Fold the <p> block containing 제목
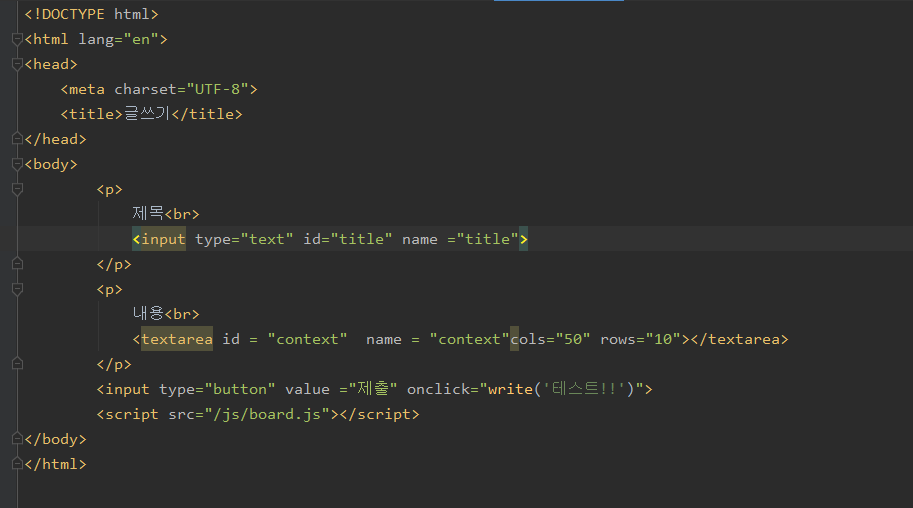The width and height of the screenshot is (913, 508). pyautogui.click(x=17, y=189)
